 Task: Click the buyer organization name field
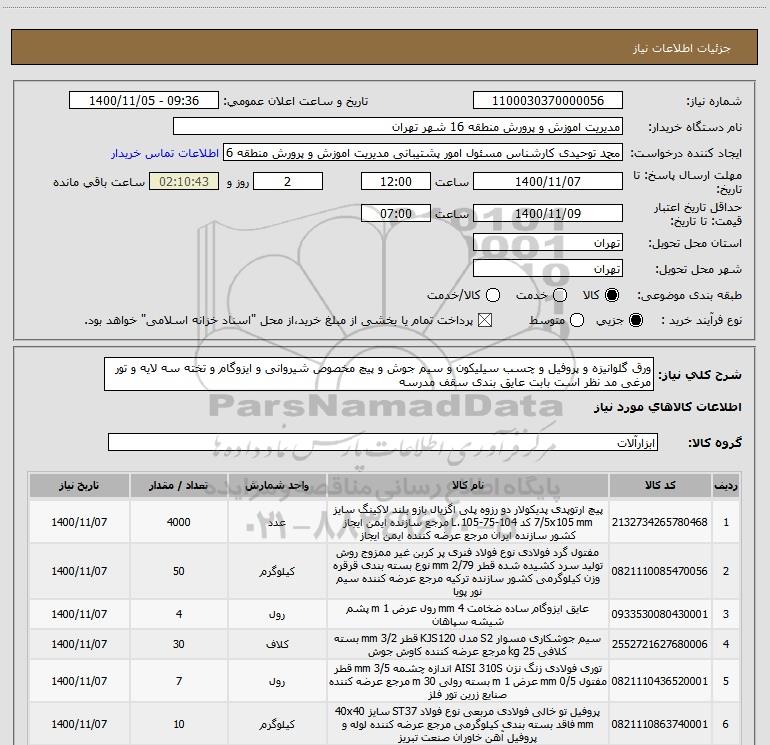tap(398, 127)
